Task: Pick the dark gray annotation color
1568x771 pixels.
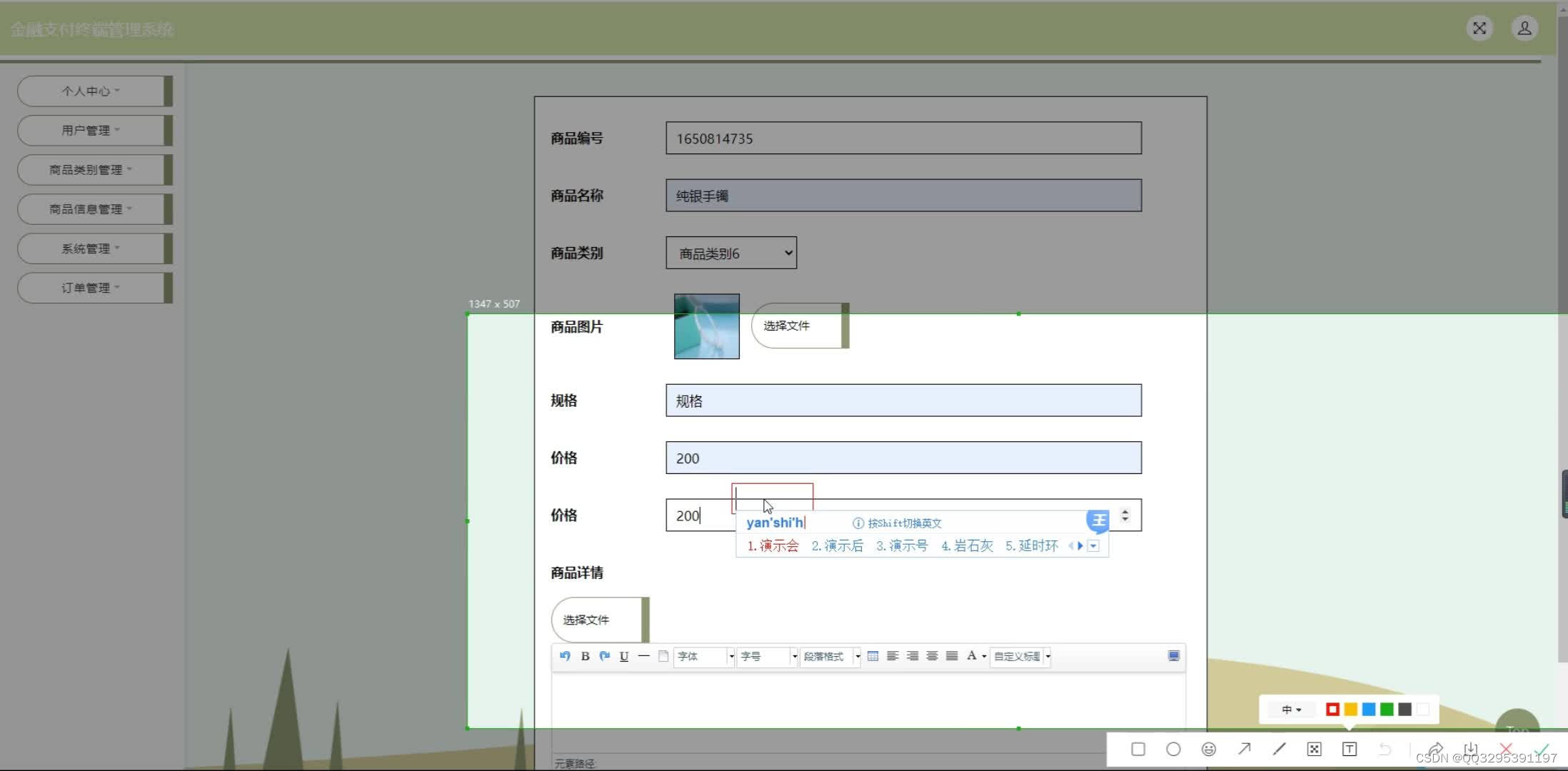Action: click(1404, 709)
